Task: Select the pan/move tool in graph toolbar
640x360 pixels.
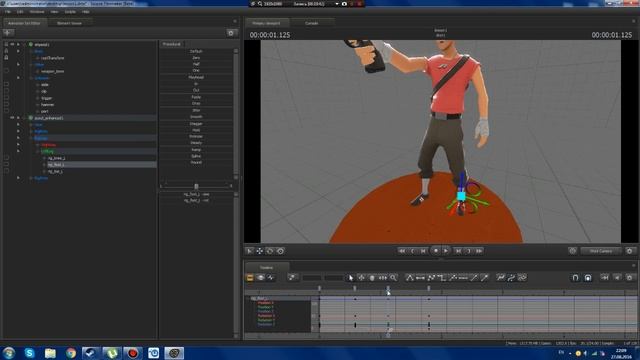Action: (361, 278)
